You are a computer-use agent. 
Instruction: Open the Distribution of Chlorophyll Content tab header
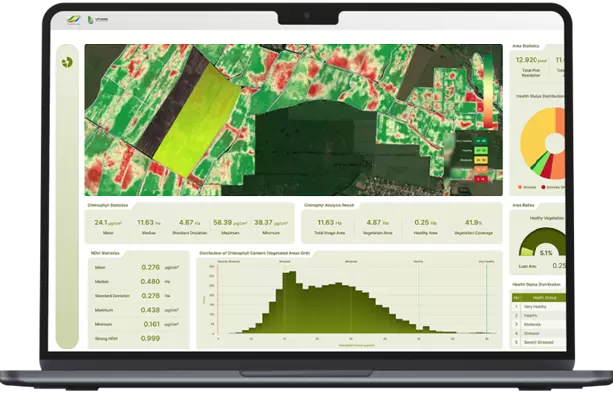[255, 253]
